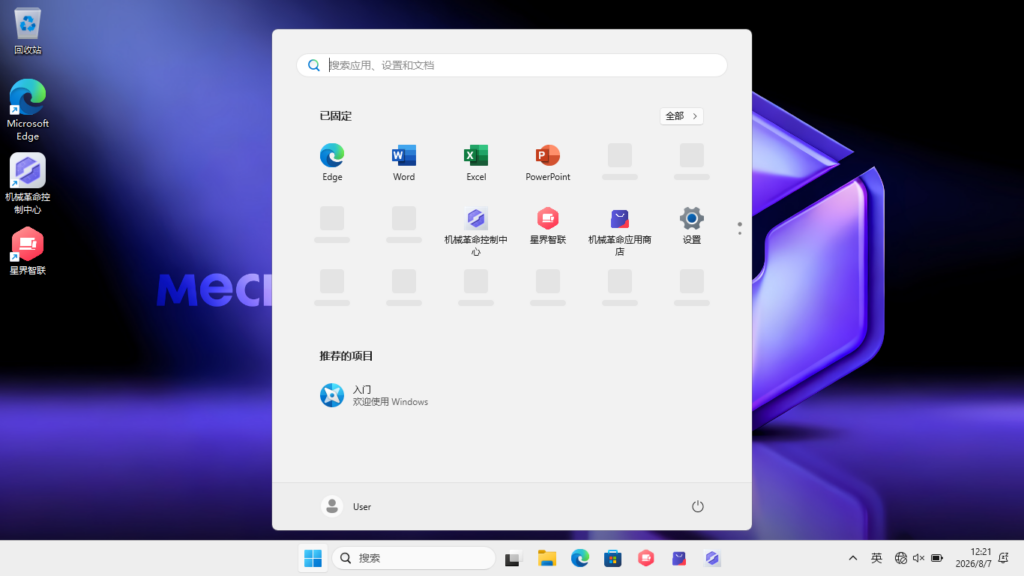
Task: Open Task View on the taskbar
Action: click(512, 558)
